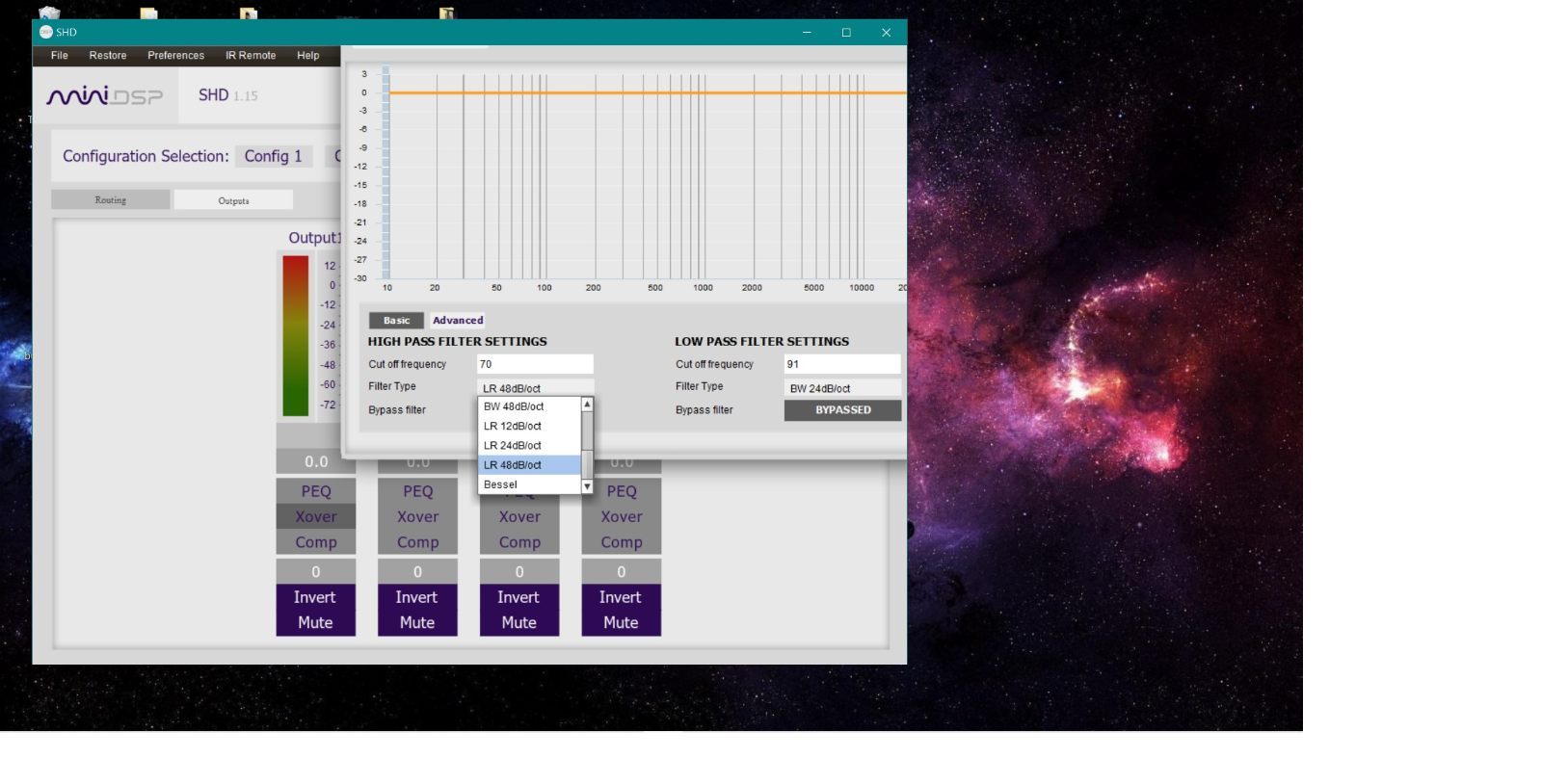Open Xover for the second output column
1542x784 pixels.
(x=417, y=516)
